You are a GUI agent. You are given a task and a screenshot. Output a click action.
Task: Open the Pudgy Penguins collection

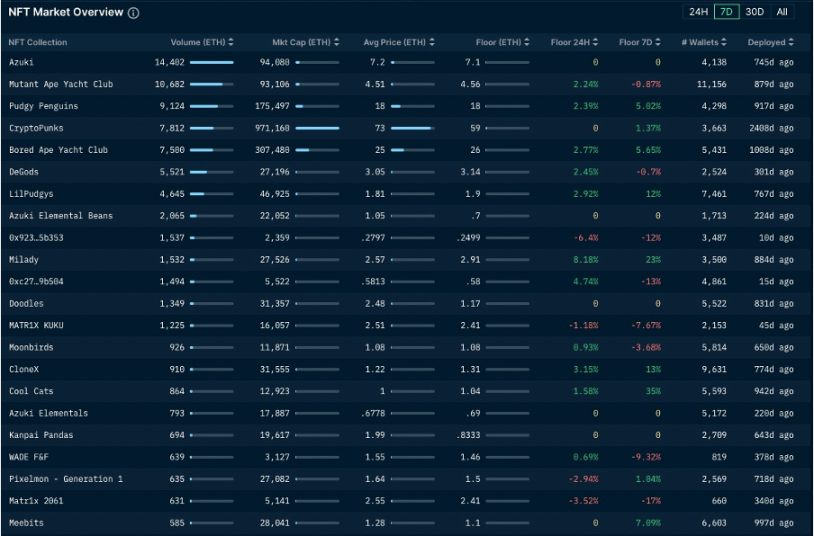(44, 106)
